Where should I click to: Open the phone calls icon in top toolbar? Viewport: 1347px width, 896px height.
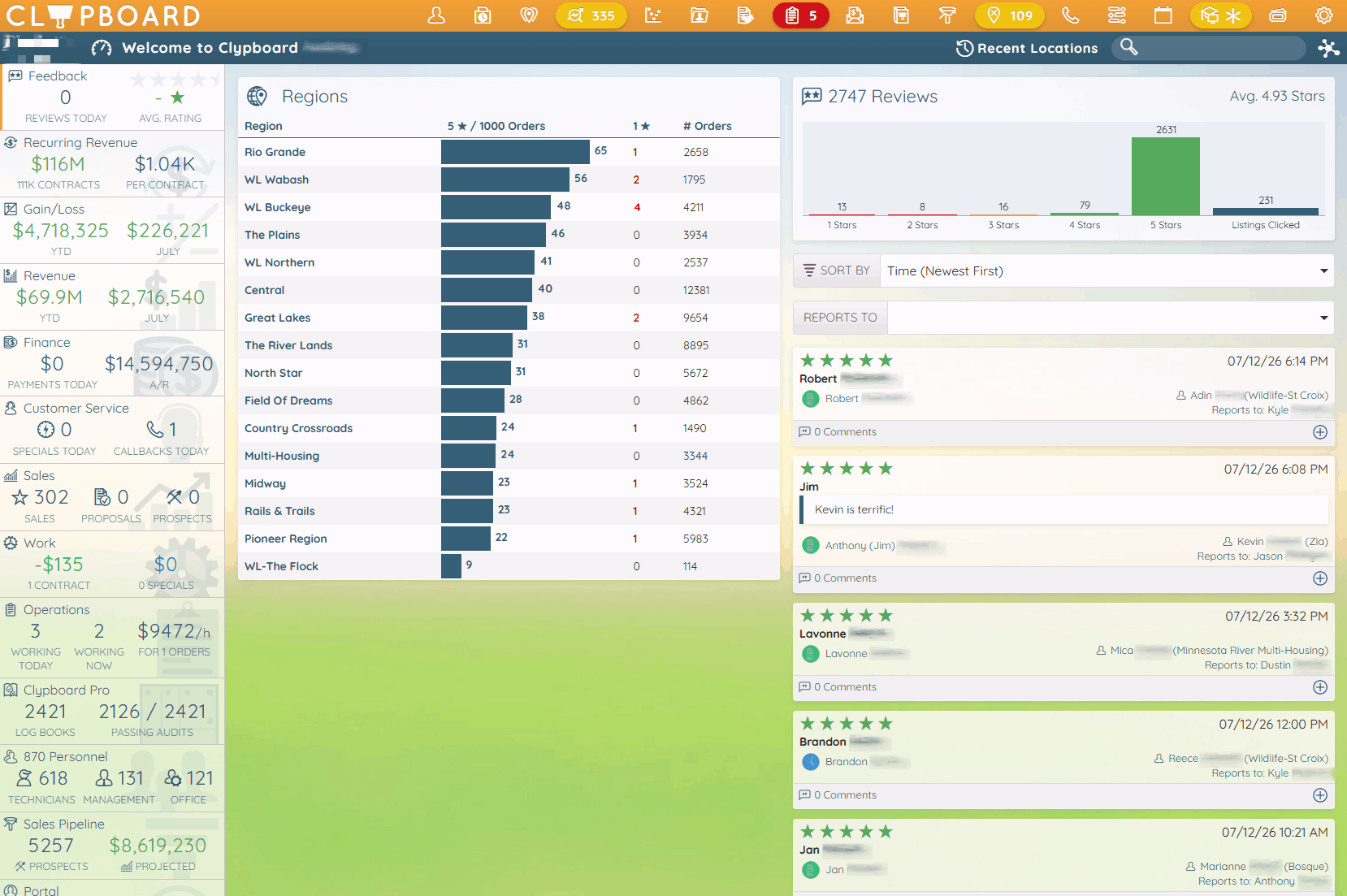click(1071, 15)
